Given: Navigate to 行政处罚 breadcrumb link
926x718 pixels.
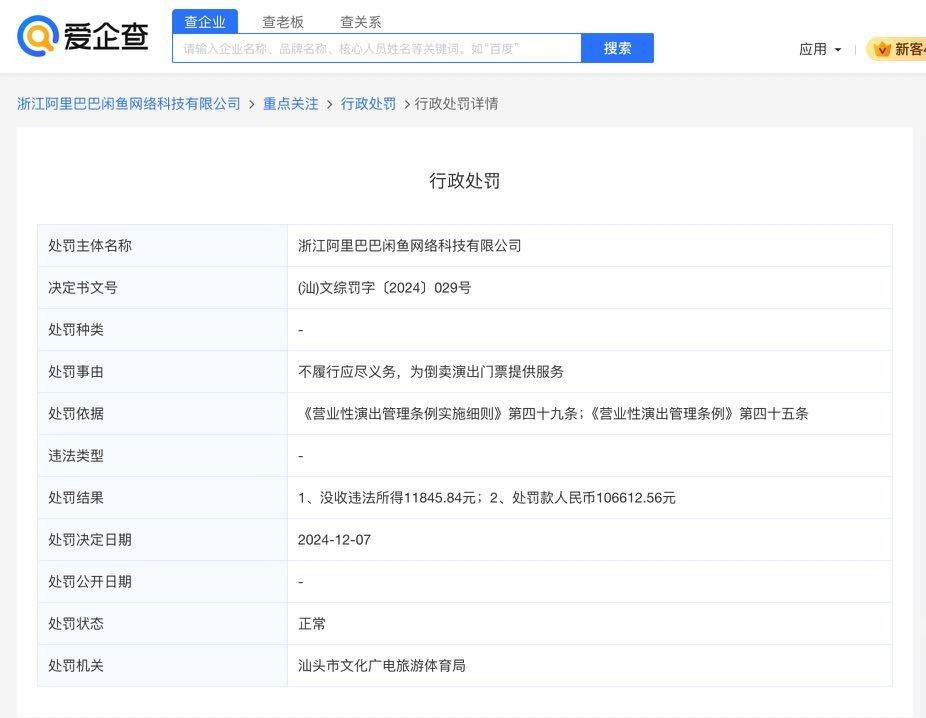Looking at the screenshot, I should [x=368, y=104].
